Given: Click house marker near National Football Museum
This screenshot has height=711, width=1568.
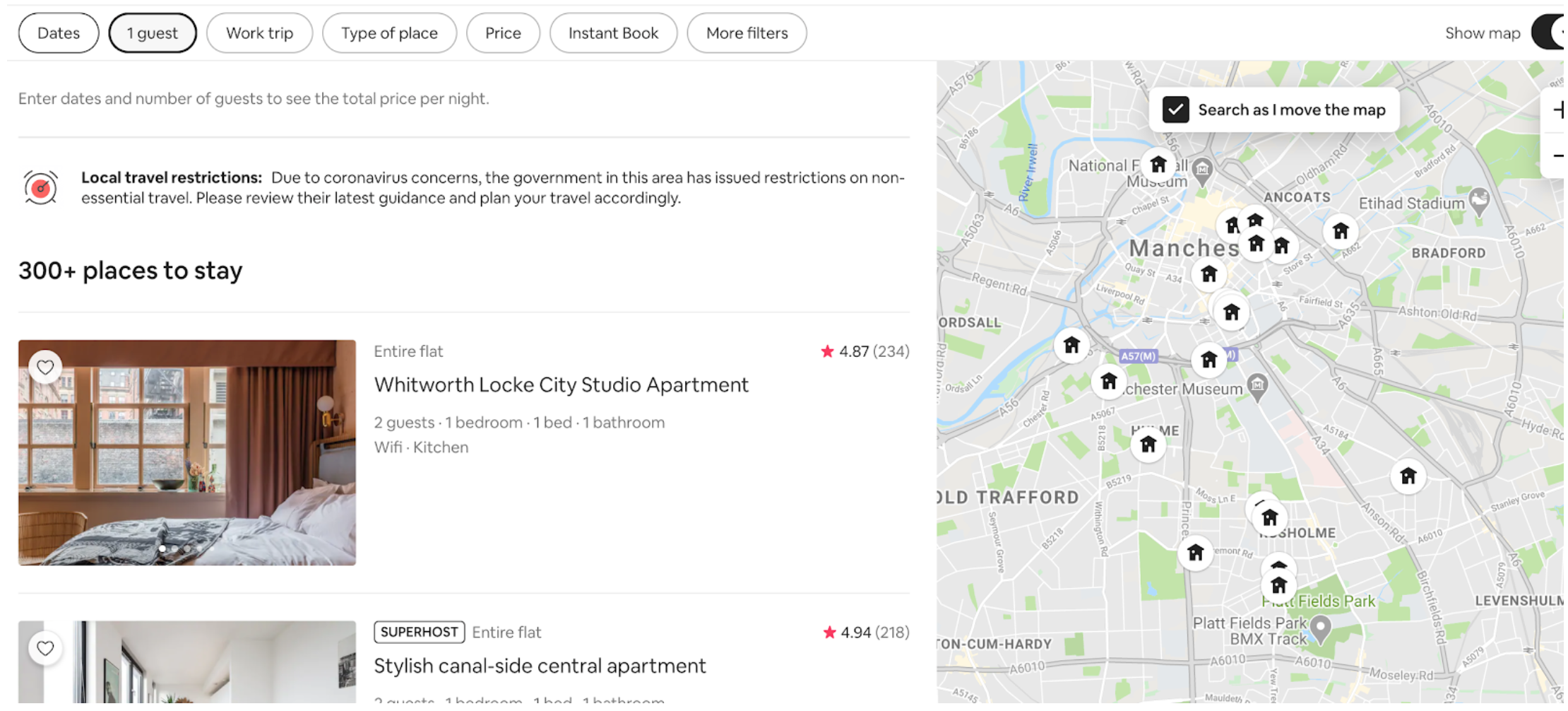Looking at the screenshot, I should tap(1158, 165).
